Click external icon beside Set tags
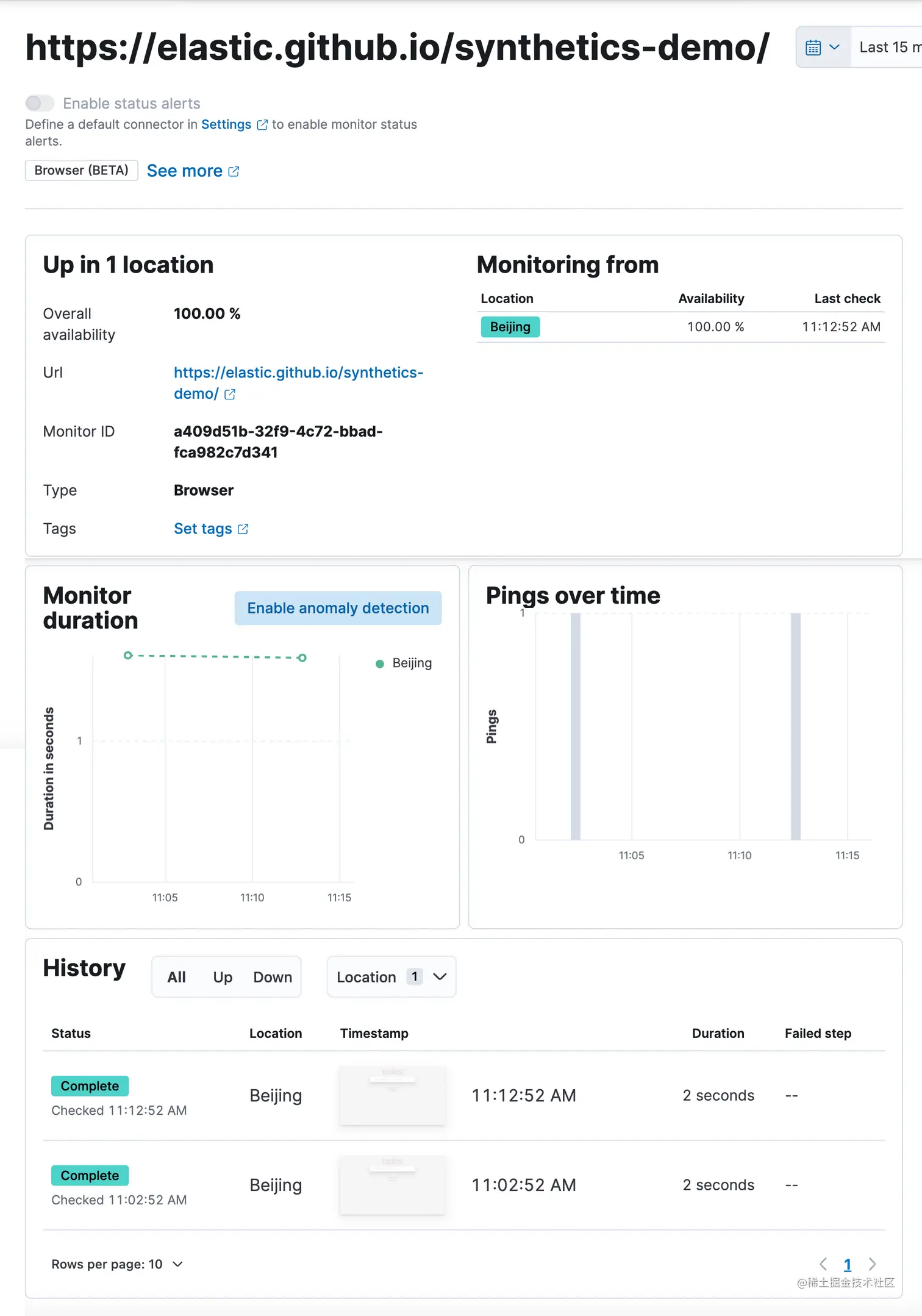Viewport: 922px width, 1316px height. [x=243, y=529]
